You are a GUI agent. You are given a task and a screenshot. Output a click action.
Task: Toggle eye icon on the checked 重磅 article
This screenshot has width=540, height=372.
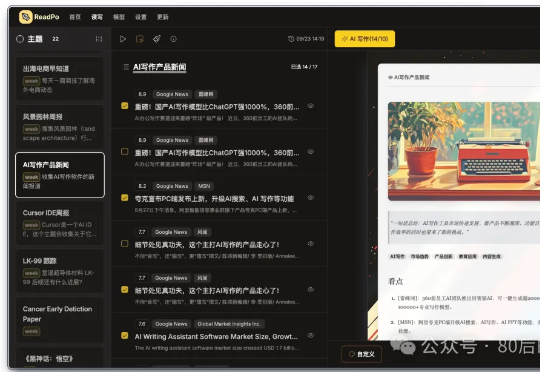tap(311, 106)
